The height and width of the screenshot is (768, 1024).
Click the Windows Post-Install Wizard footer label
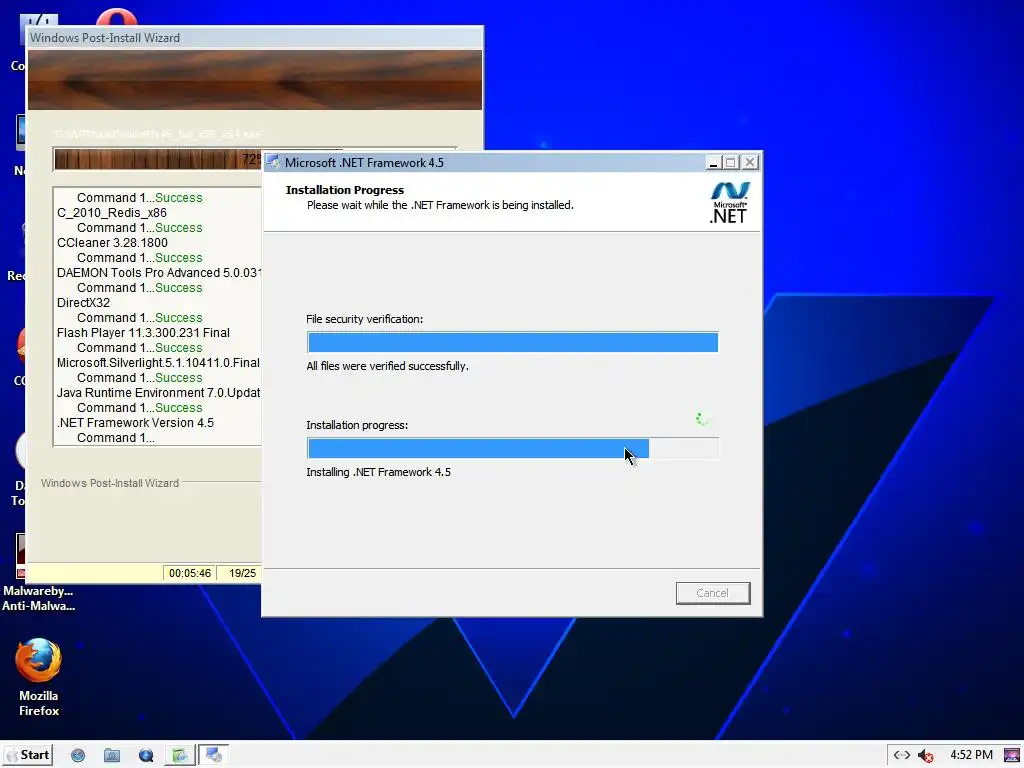(110, 483)
